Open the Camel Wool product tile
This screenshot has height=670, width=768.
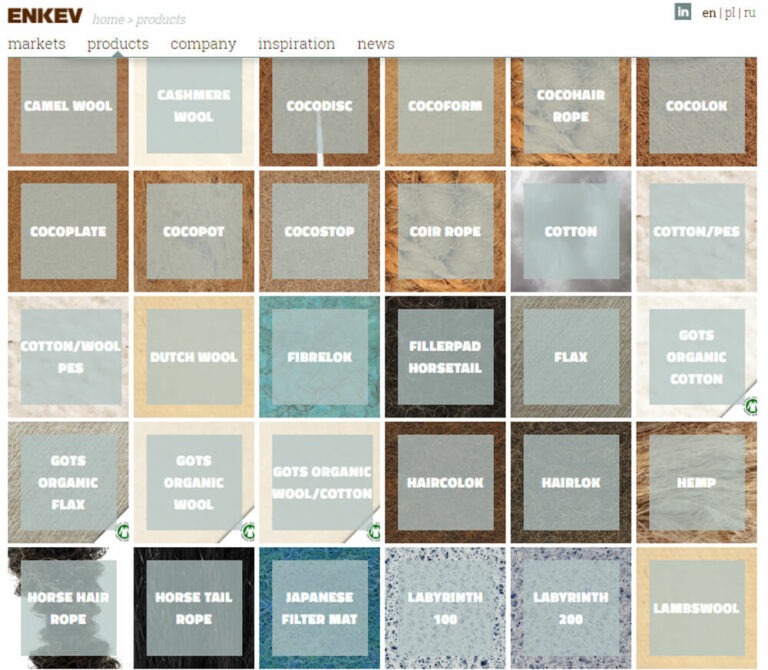(x=68, y=106)
